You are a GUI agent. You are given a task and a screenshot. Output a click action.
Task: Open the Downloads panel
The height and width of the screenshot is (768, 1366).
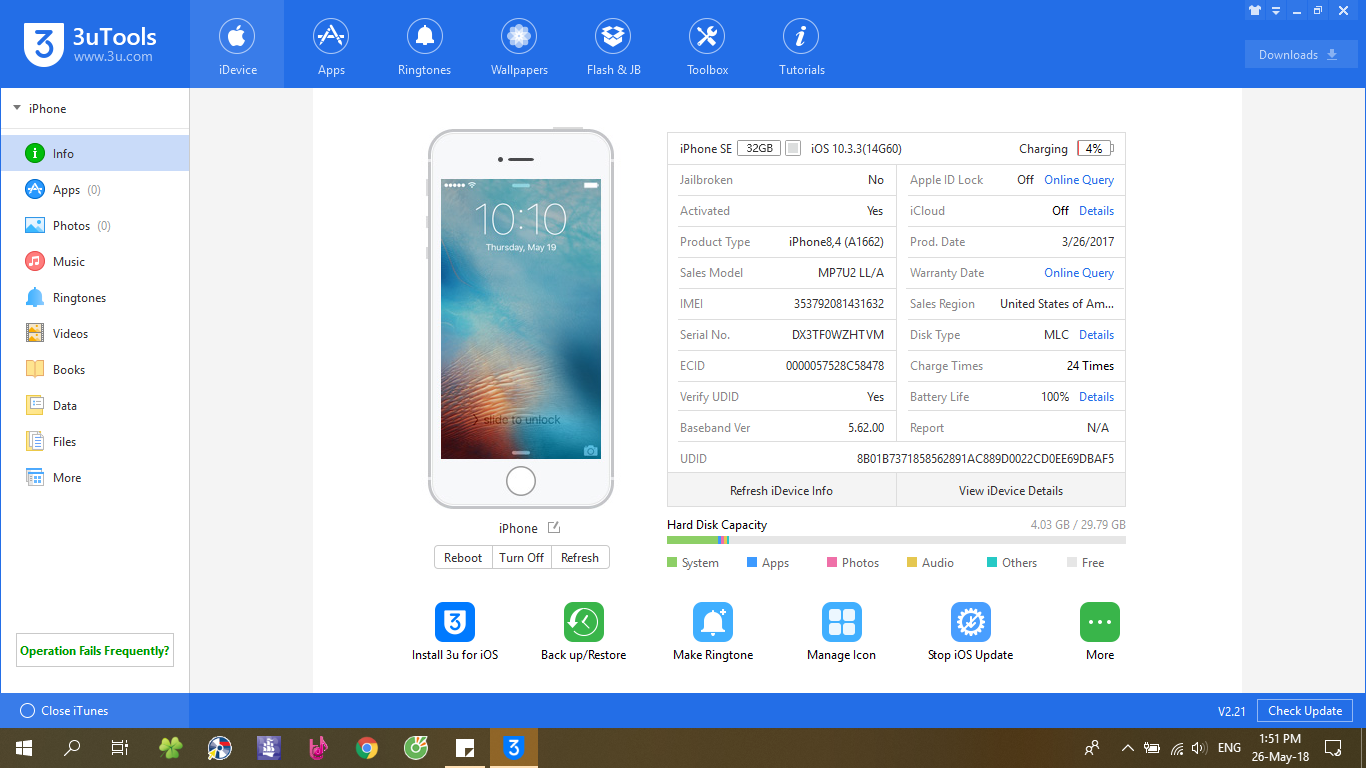pyautogui.click(x=1300, y=55)
